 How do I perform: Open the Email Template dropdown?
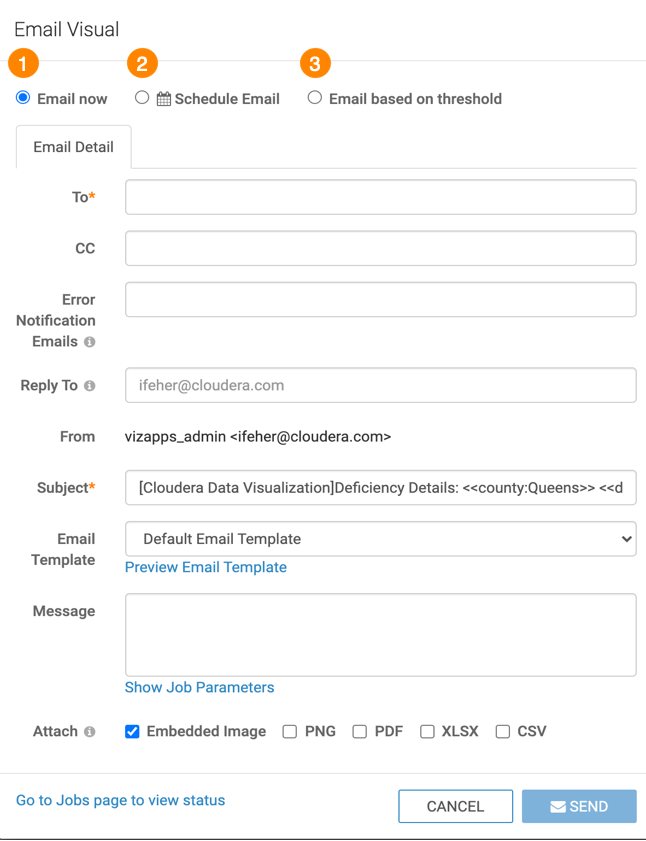click(x=380, y=539)
